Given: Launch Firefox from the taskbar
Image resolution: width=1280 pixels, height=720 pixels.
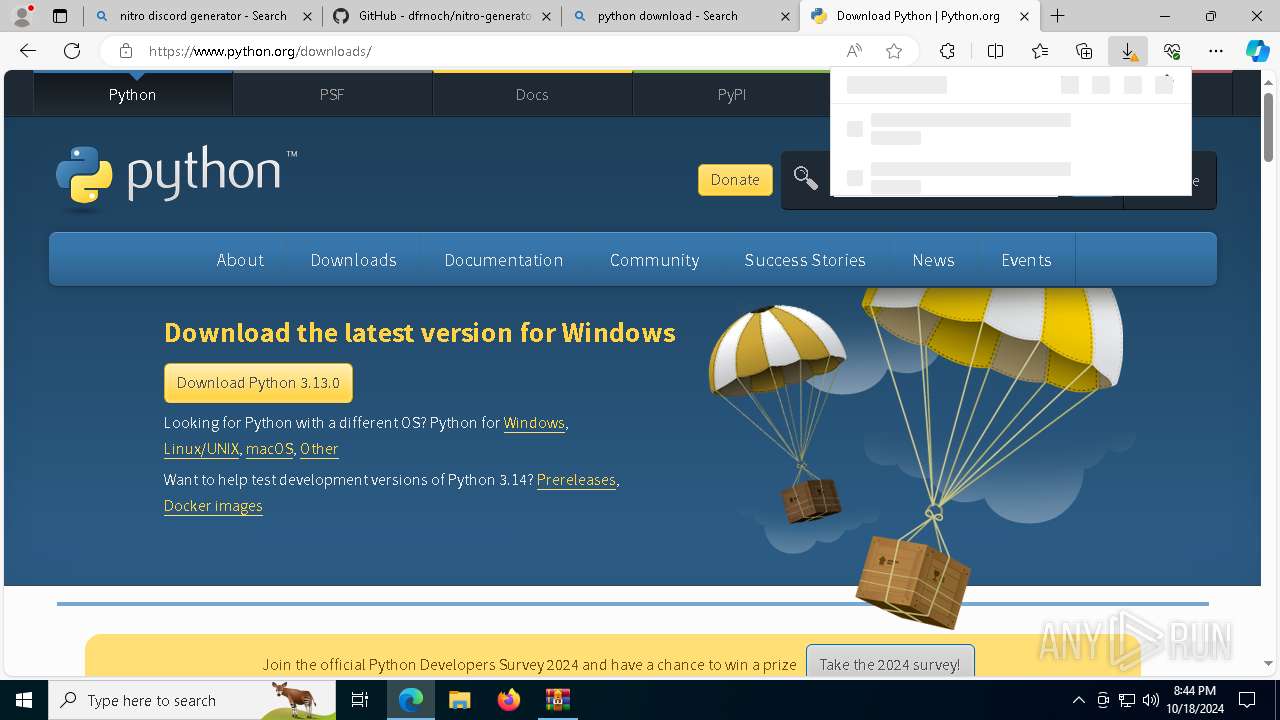Looking at the screenshot, I should (x=508, y=700).
